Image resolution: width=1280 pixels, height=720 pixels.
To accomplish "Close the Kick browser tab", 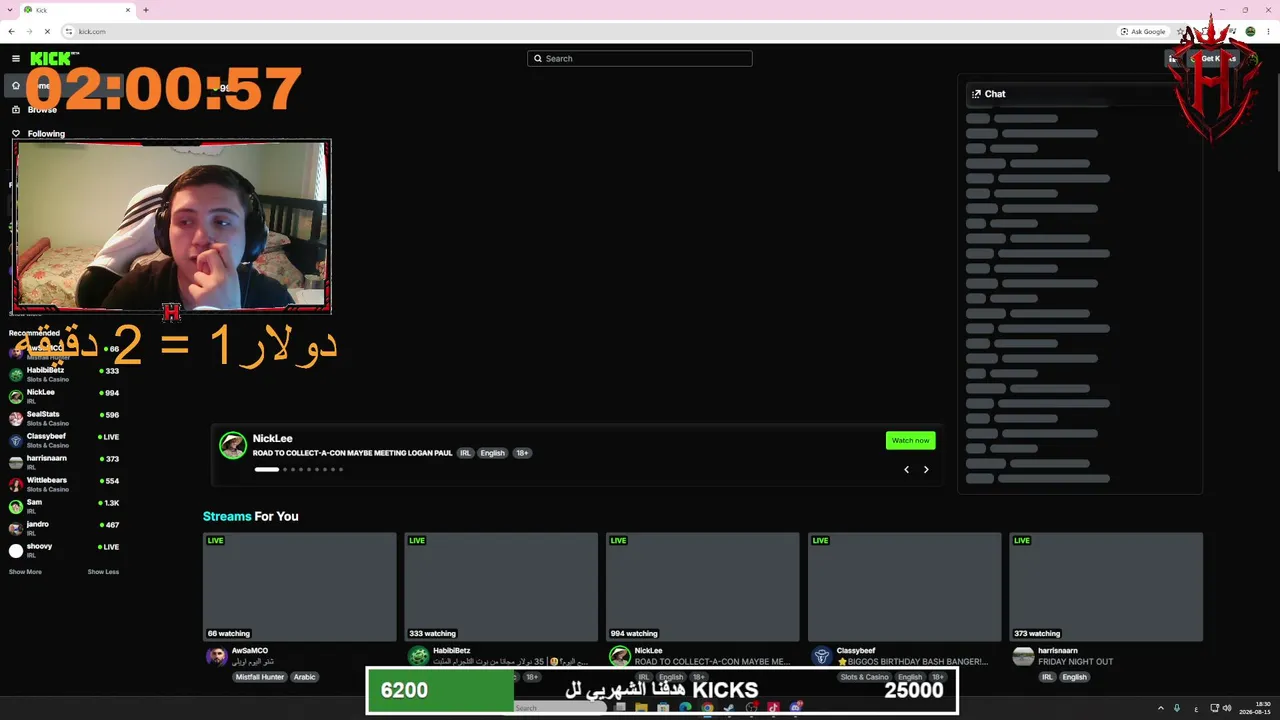I will pyautogui.click(x=128, y=10).
